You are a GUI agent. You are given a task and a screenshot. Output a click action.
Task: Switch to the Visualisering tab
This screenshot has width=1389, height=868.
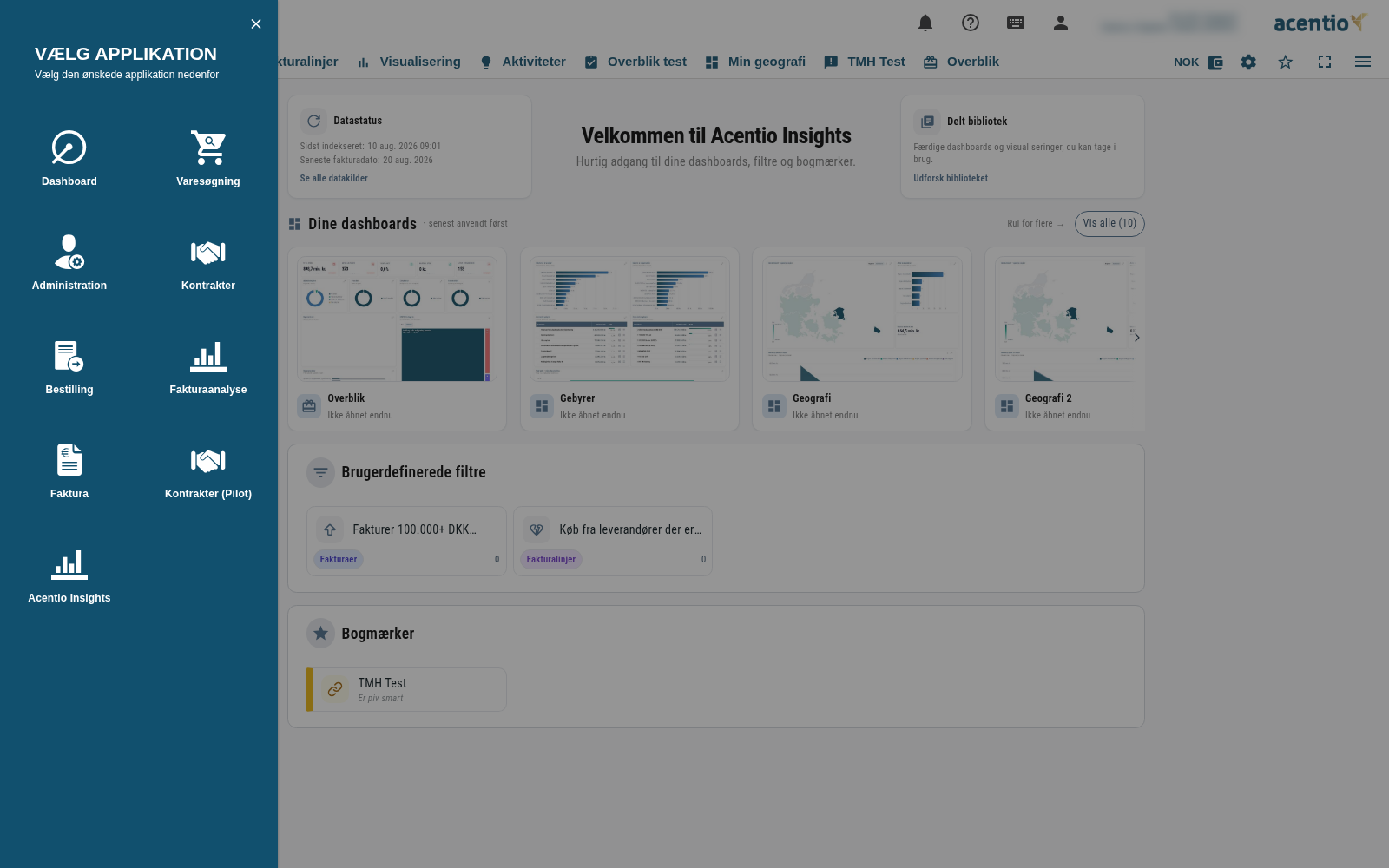click(x=409, y=62)
